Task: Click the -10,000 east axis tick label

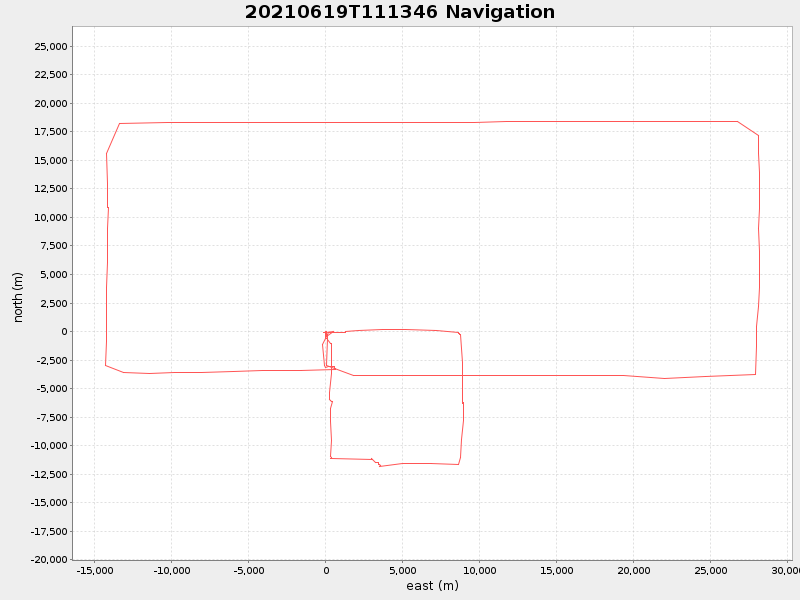Action: click(172, 570)
